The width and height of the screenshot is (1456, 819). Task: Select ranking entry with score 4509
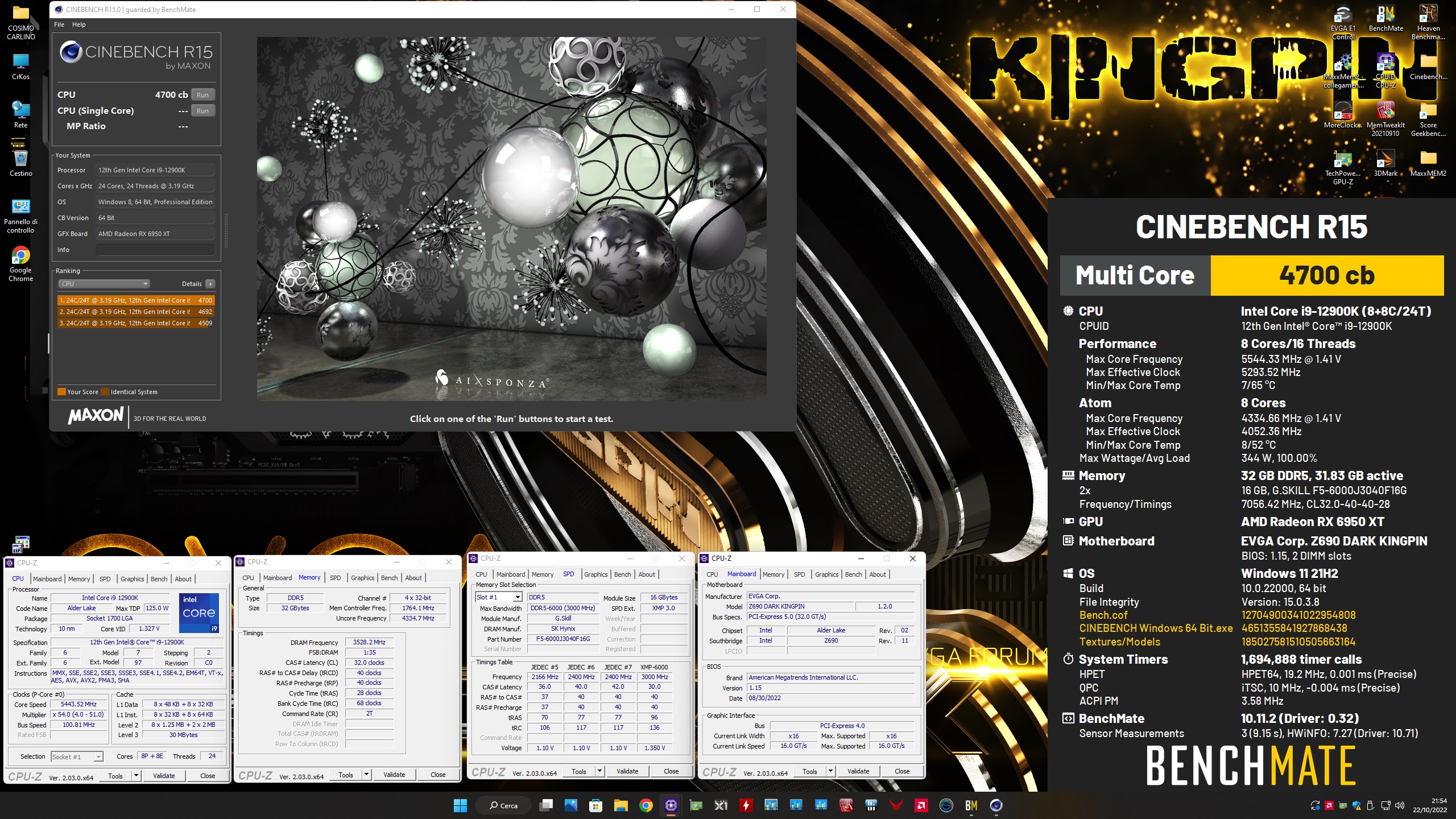[135, 323]
